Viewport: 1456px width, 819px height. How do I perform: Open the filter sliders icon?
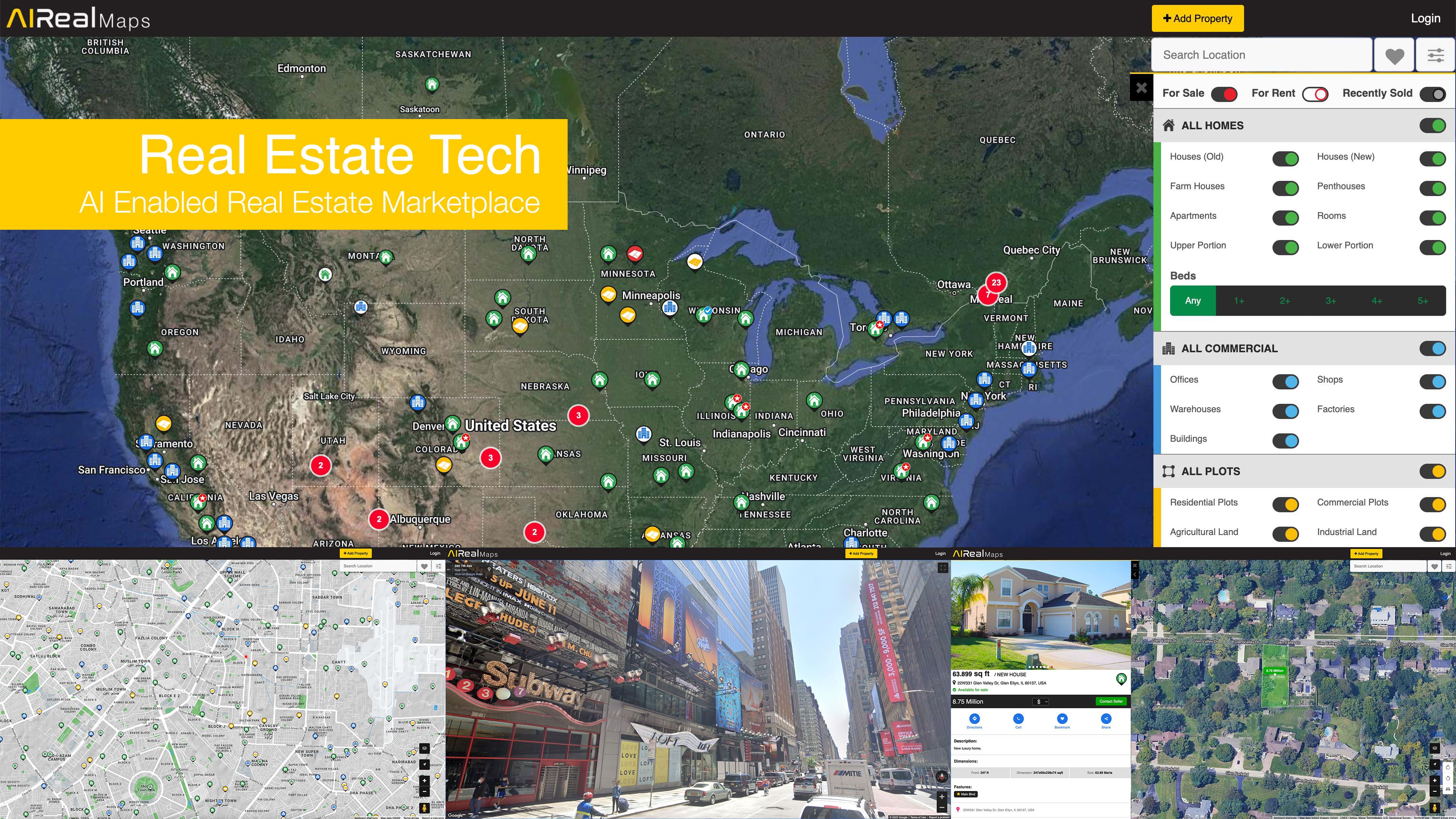coord(1436,55)
